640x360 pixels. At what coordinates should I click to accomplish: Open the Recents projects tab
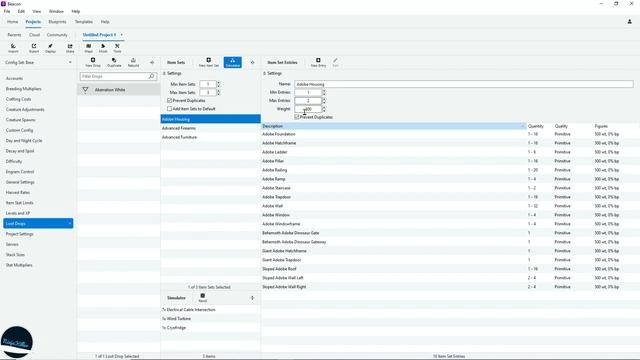[14, 35]
